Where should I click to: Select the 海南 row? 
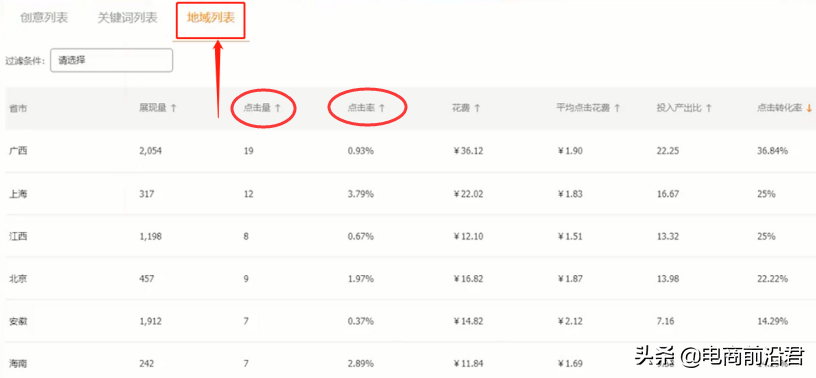coord(408,361)
